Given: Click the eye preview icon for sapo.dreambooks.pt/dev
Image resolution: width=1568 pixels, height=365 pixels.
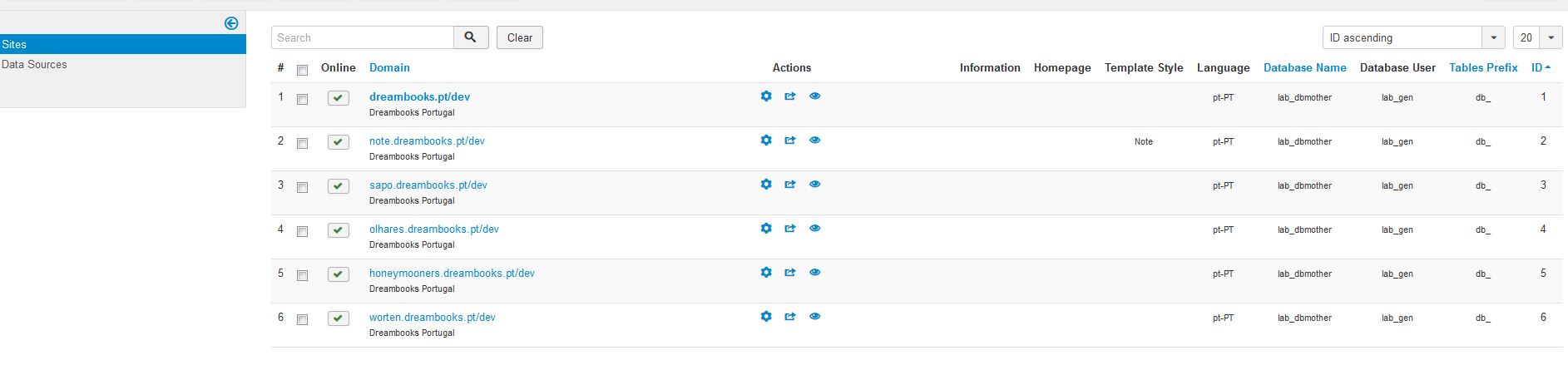Looking at the screenshot, I should click(x=815, y=185).
